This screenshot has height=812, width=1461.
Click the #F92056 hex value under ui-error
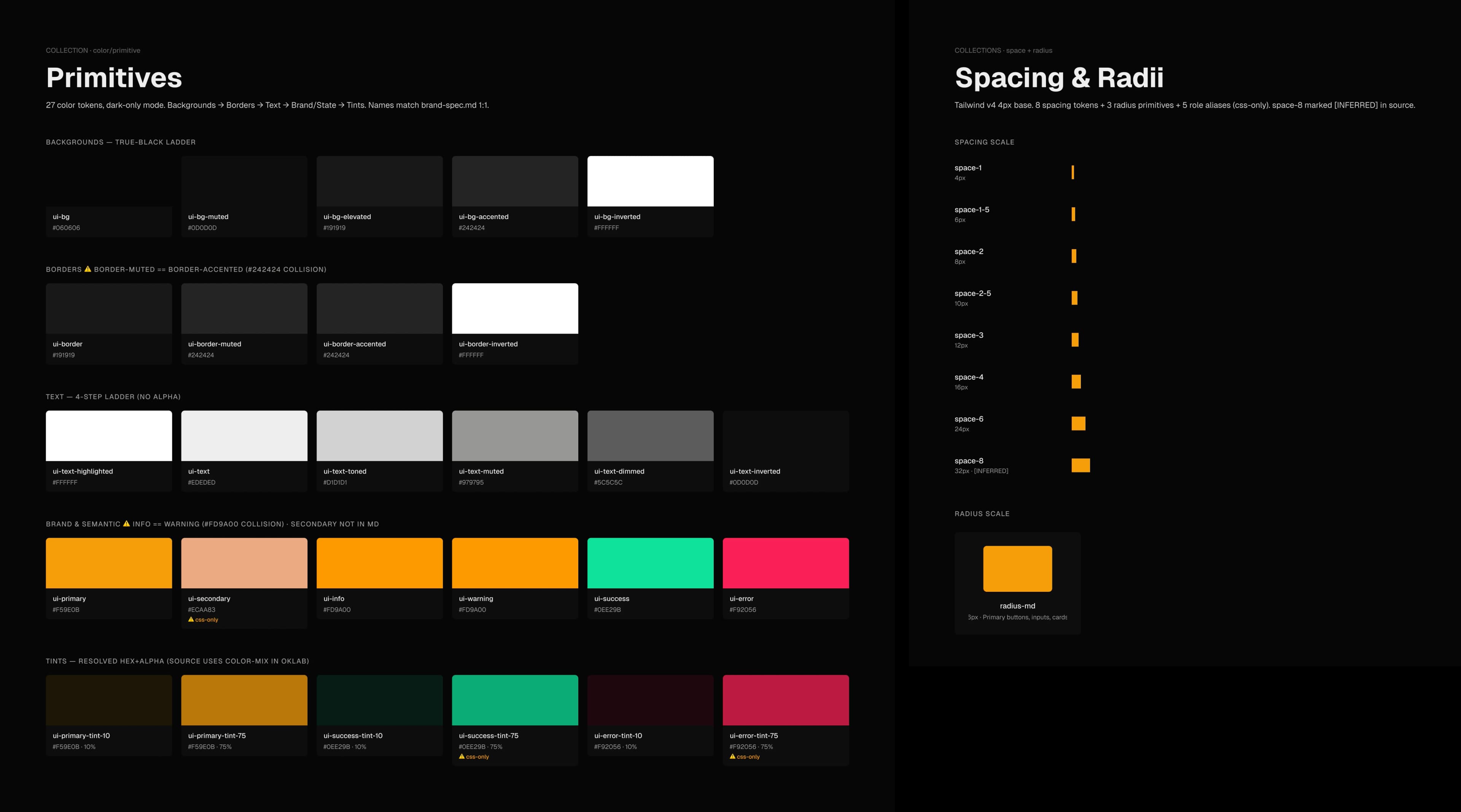click(x=743, y=610)
